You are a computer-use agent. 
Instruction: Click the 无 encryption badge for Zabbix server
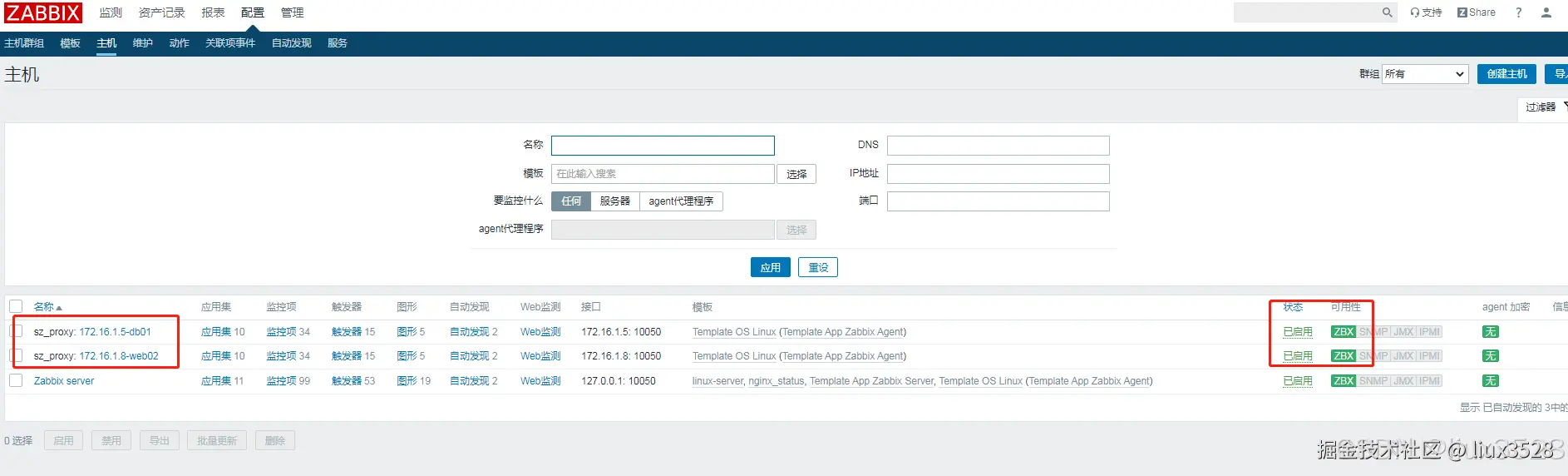(x=1491, y=380)
